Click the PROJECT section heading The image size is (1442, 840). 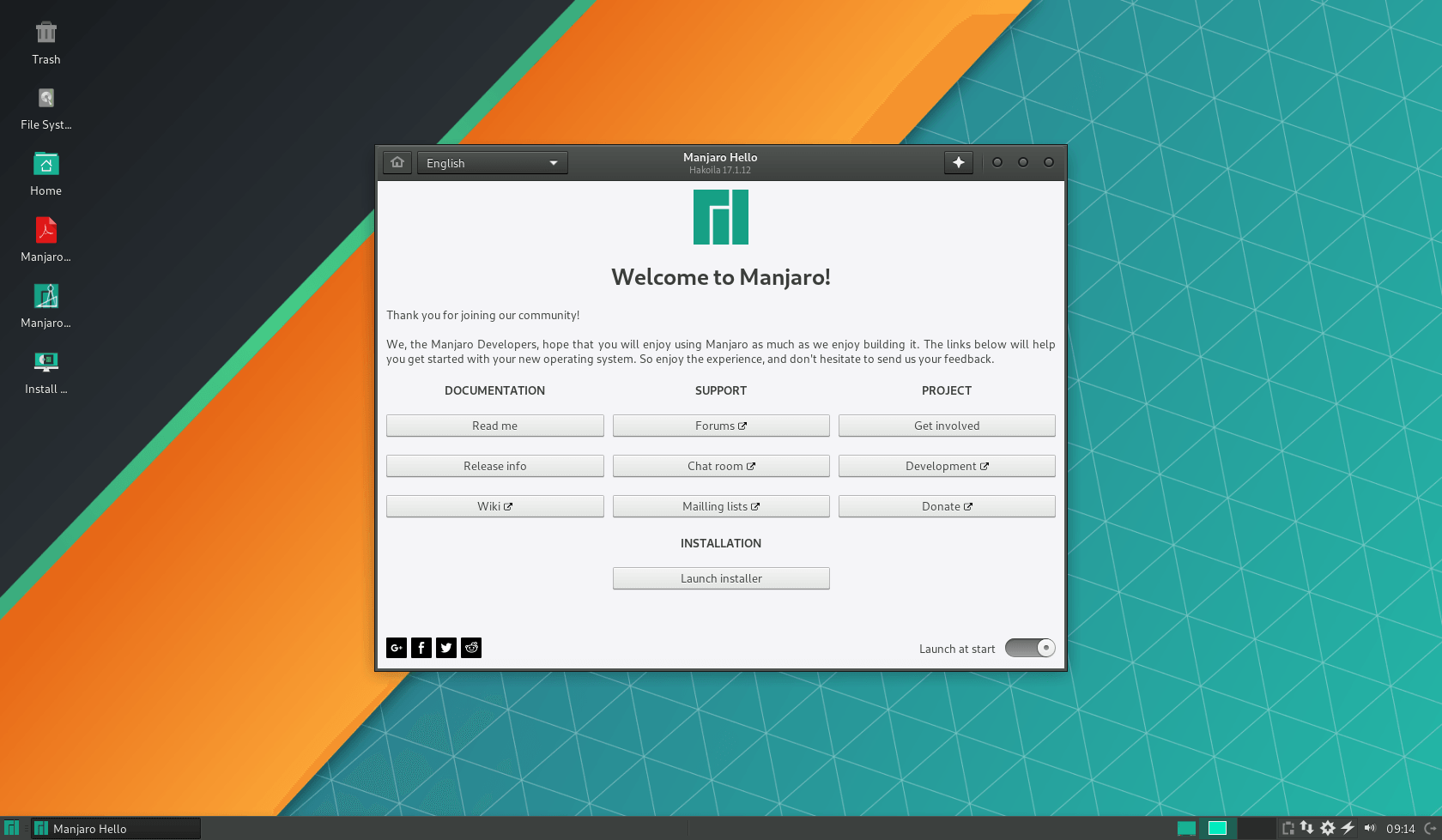947,390
